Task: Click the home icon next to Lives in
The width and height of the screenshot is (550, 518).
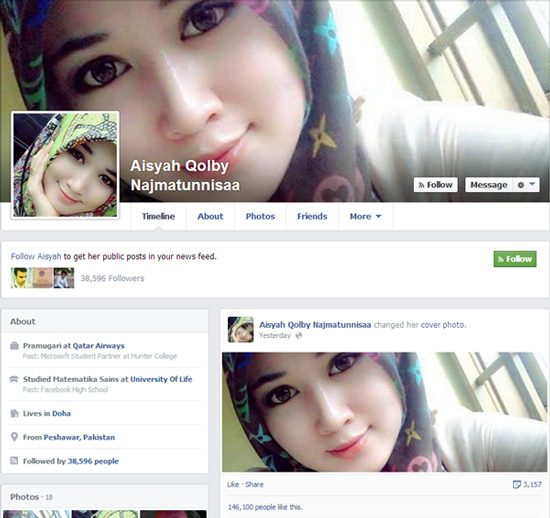Action: click(x=14, y=413)
